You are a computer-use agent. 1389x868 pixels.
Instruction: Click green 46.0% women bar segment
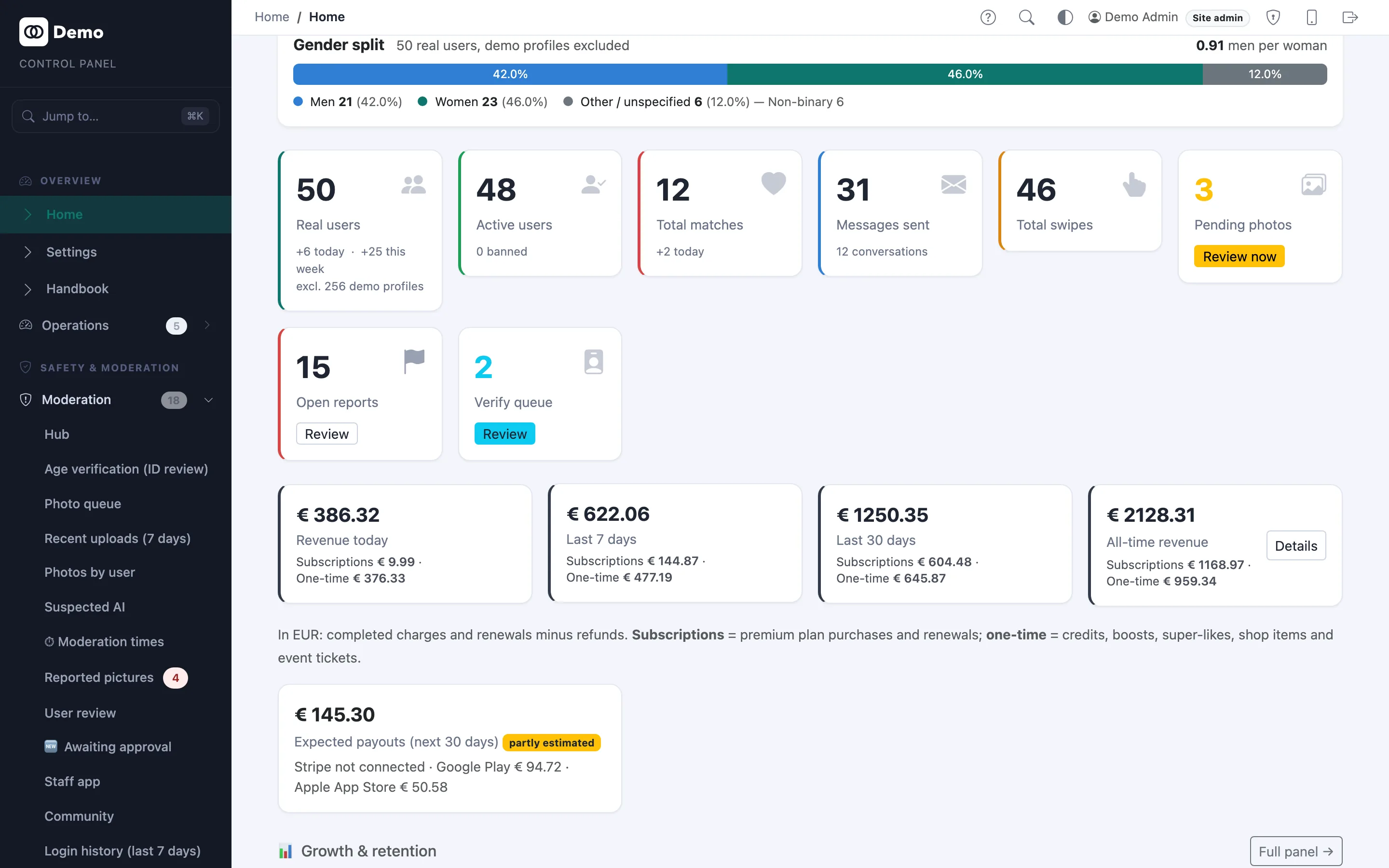tap(965, 74)
